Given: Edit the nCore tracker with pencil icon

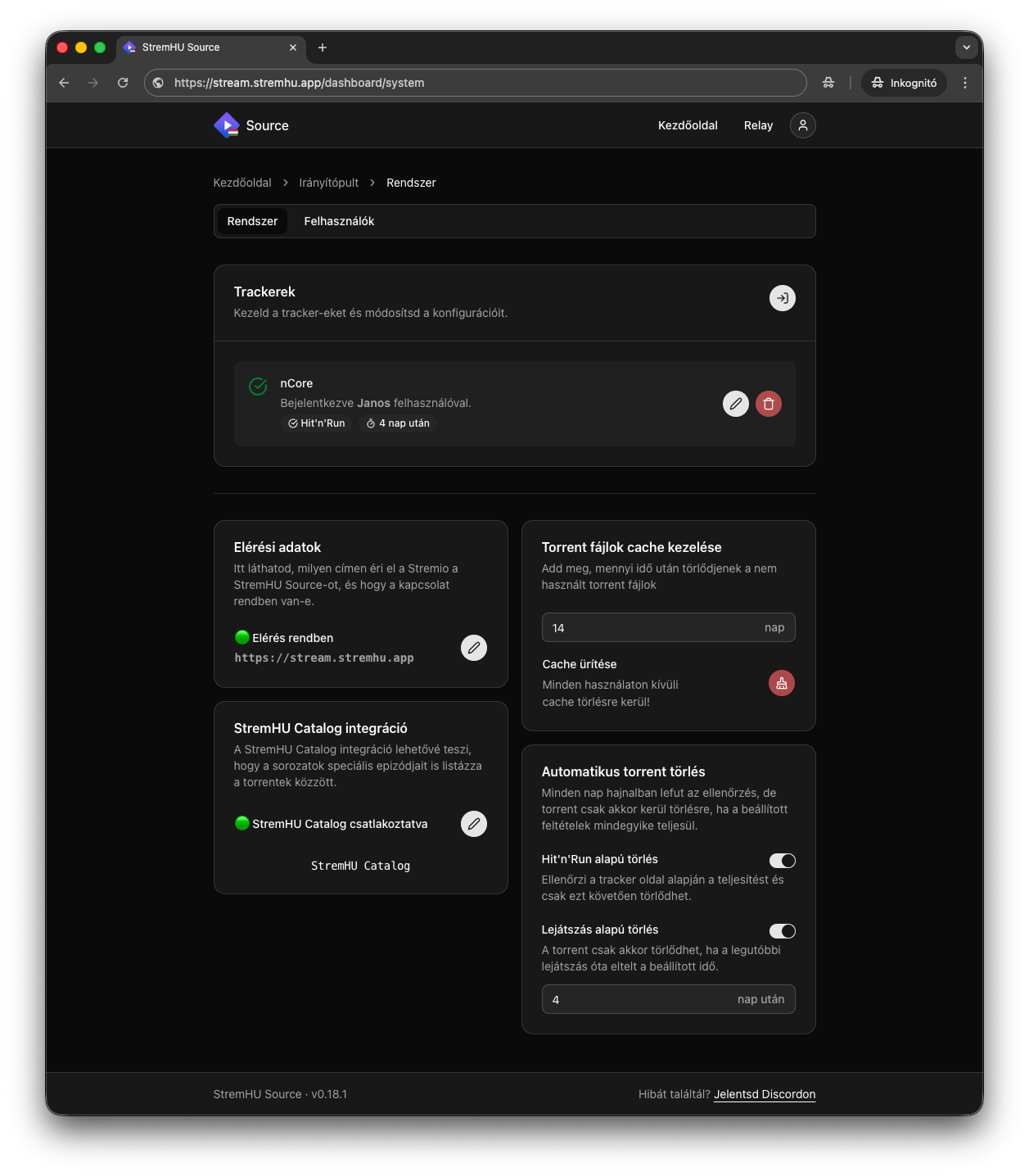Looking at the screenshot, I should point(735,404).
